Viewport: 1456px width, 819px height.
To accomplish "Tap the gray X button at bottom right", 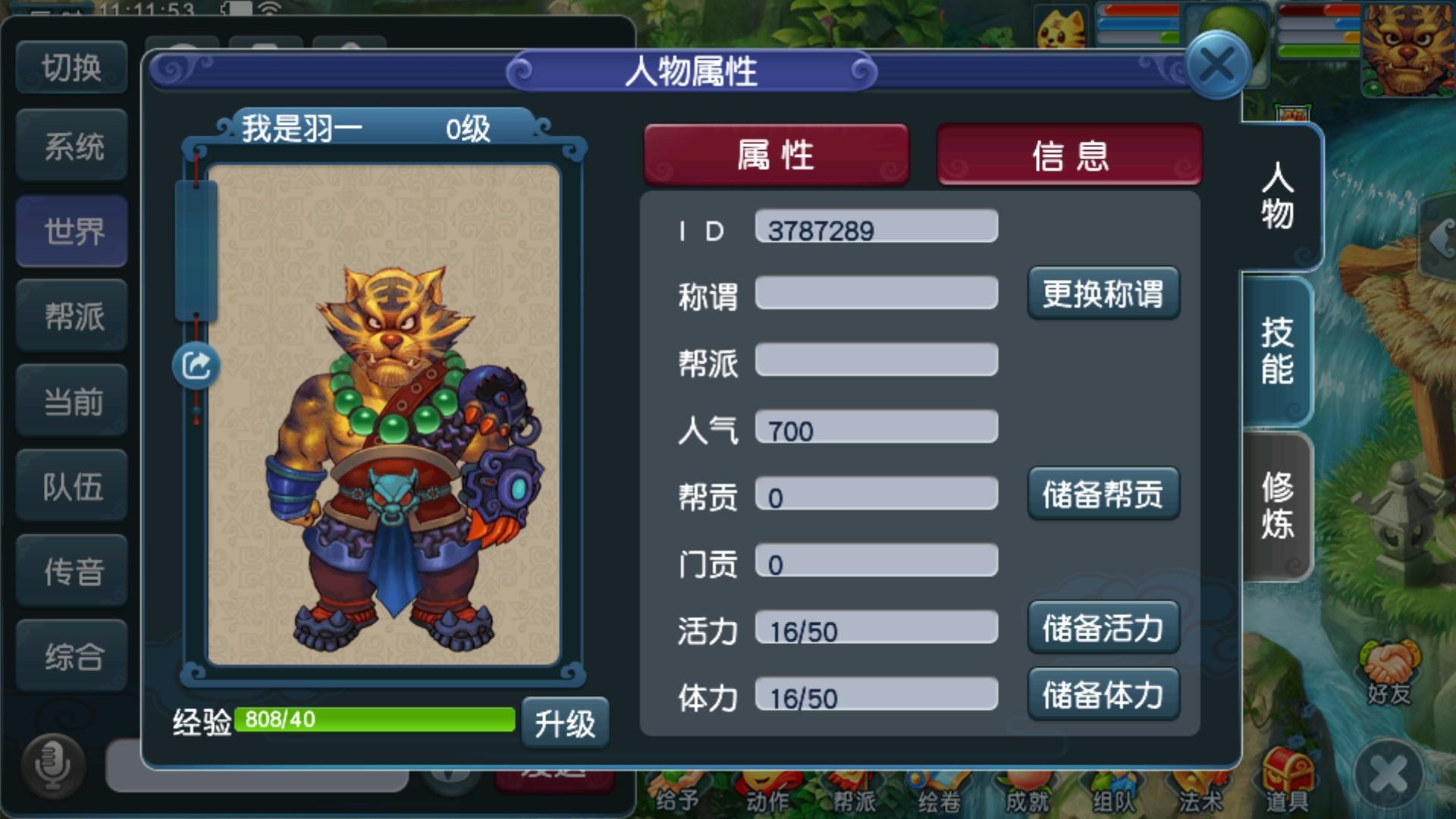I will pyautogui.click(x=1389, y=775).
